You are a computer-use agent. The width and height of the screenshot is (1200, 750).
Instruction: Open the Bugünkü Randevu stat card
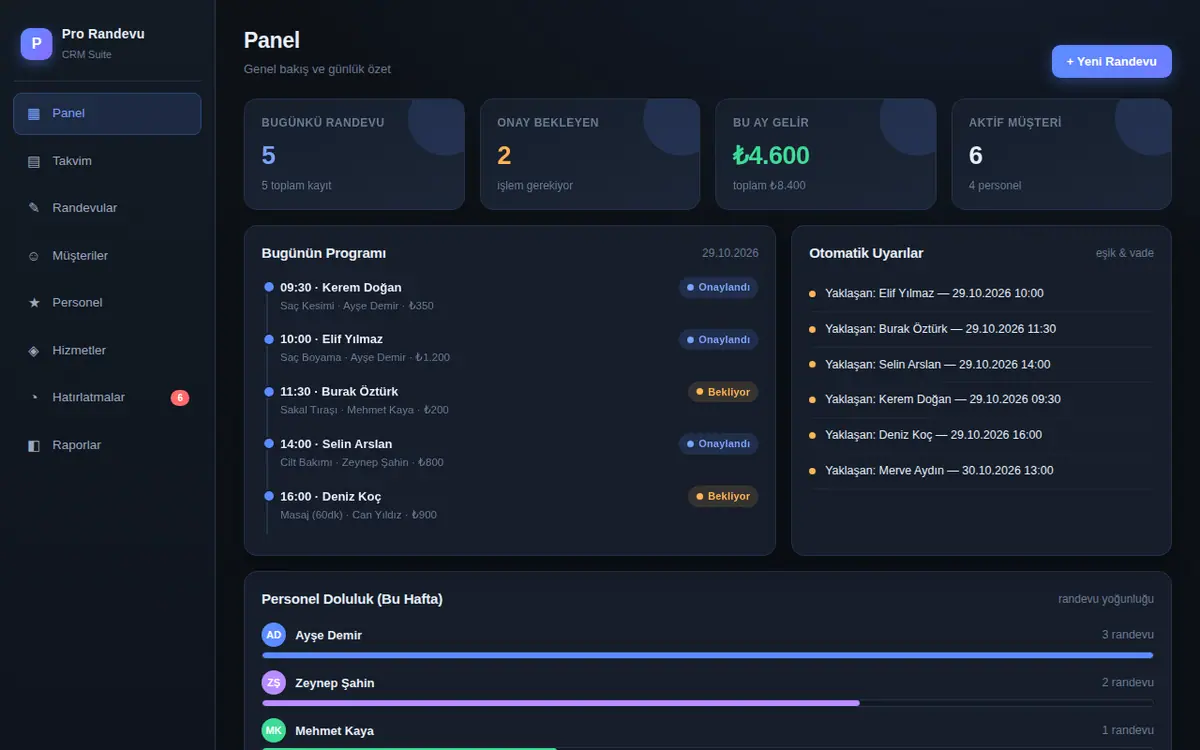click(354, 154)
